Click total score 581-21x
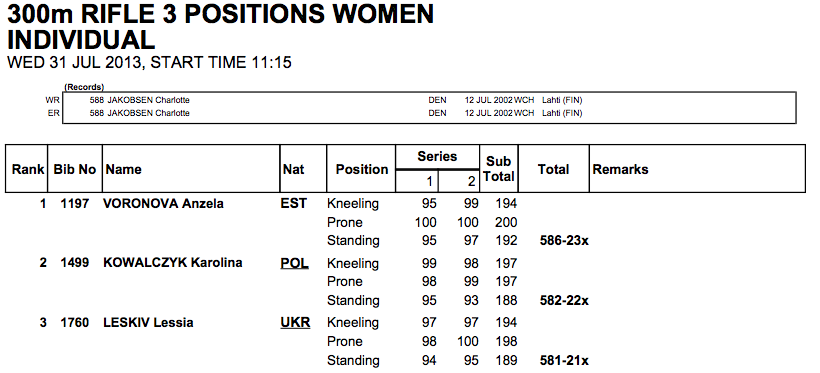The image size is (820, 373). coord(564,361)
